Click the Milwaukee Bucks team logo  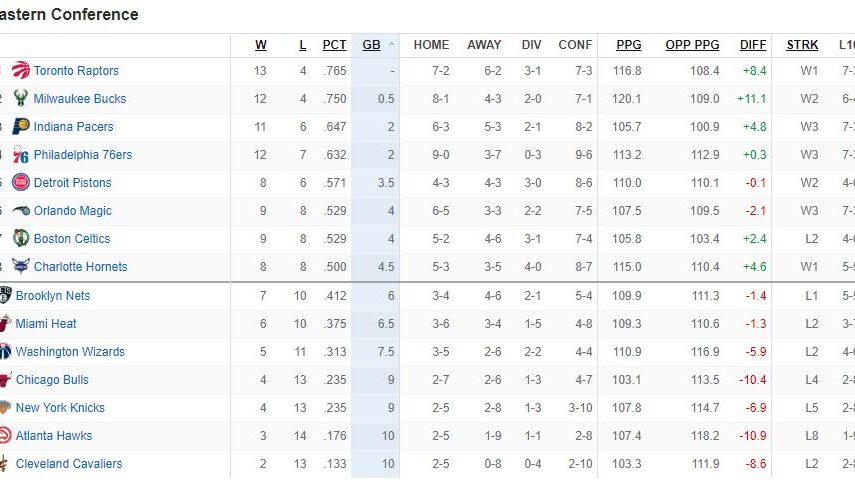click(x=21, y=99)
